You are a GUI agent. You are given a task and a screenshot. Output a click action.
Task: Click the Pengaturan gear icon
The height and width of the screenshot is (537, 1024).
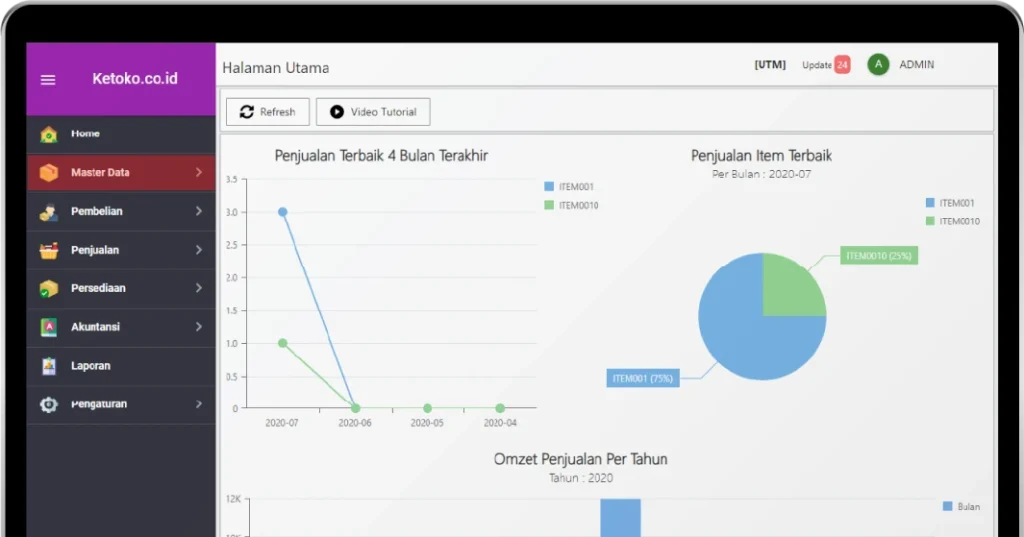point(48,404)
